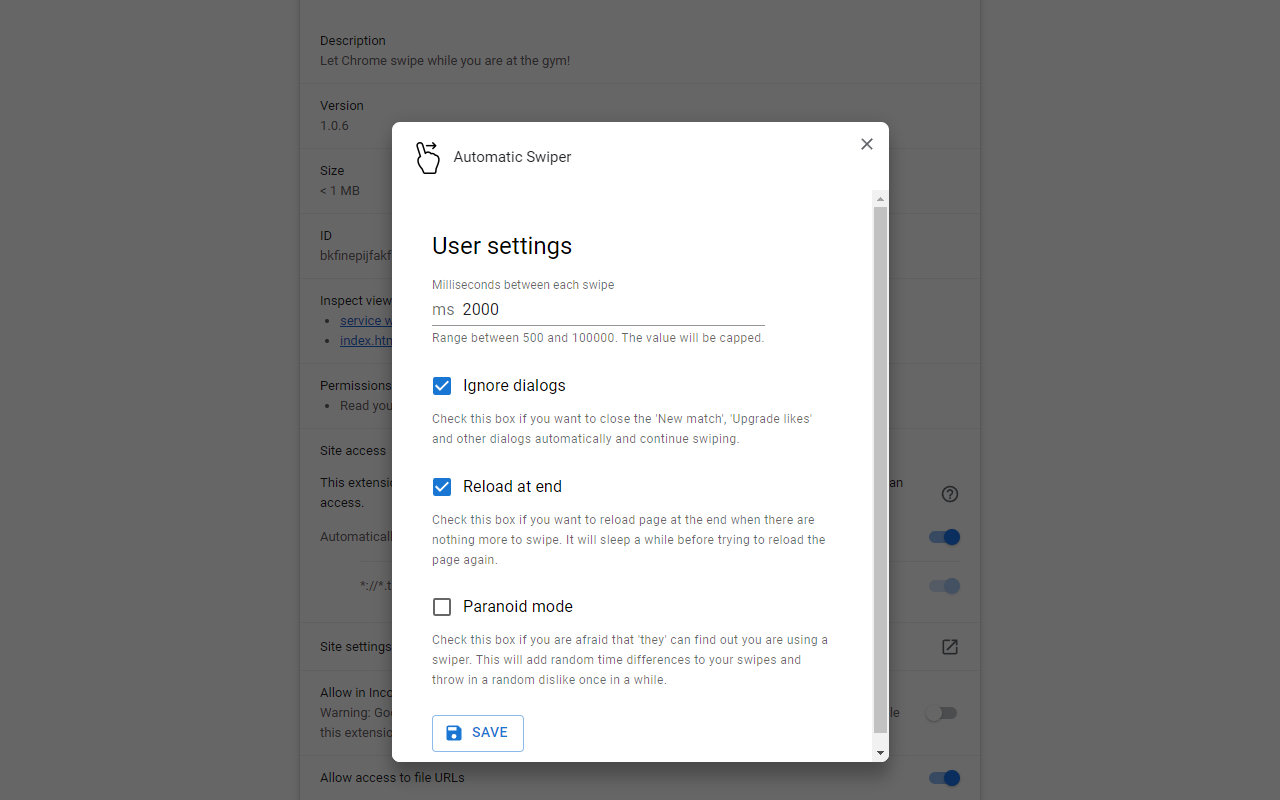Turn off automatically allow access toggle

point(944,537)
